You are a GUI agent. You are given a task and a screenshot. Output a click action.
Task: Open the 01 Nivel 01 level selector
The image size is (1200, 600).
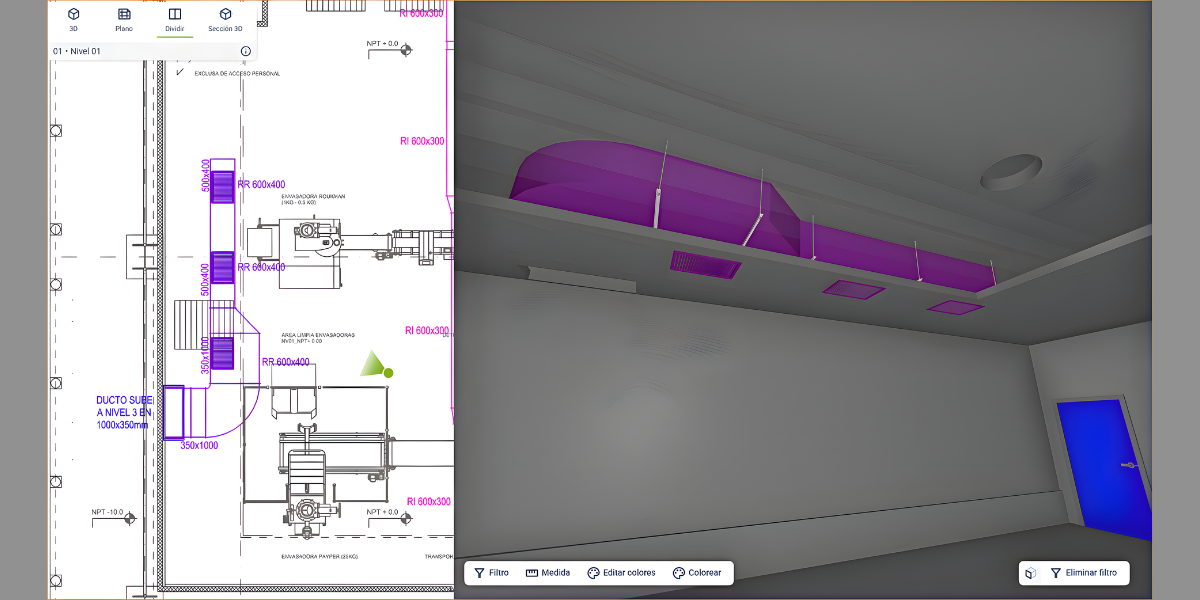(77, 51)
